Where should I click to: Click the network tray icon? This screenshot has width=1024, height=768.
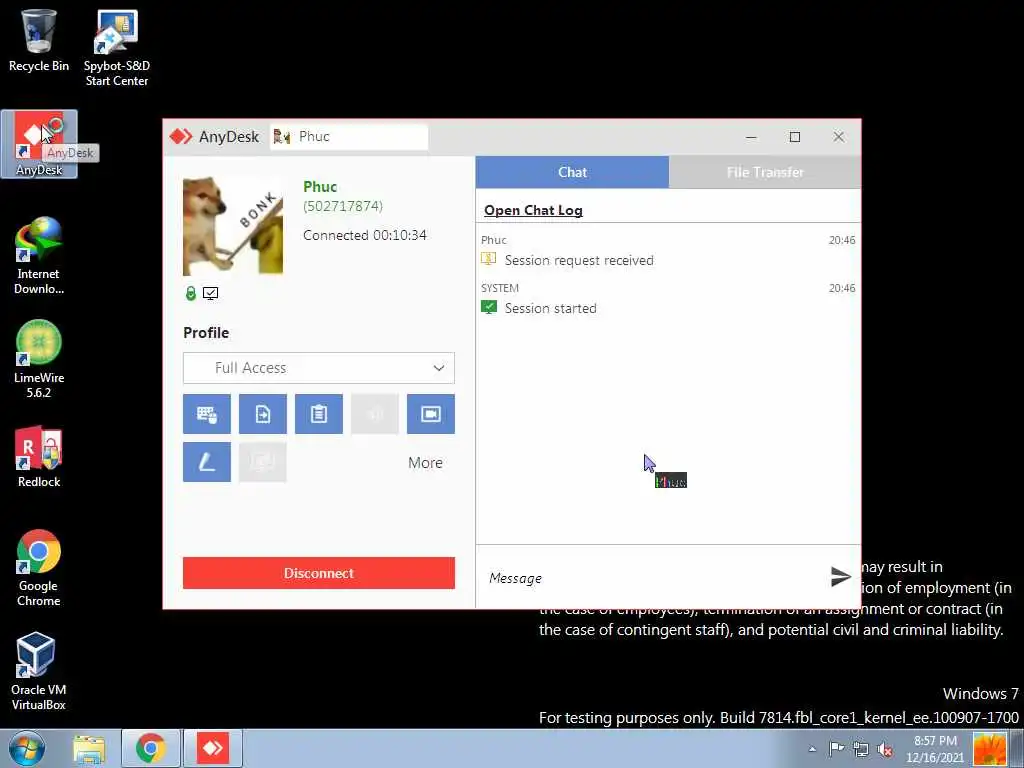click(861, 749)
